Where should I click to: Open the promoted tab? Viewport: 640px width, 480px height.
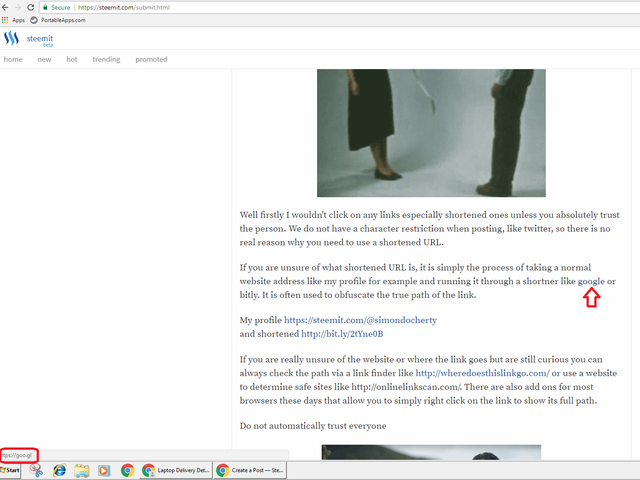point(151,59)
